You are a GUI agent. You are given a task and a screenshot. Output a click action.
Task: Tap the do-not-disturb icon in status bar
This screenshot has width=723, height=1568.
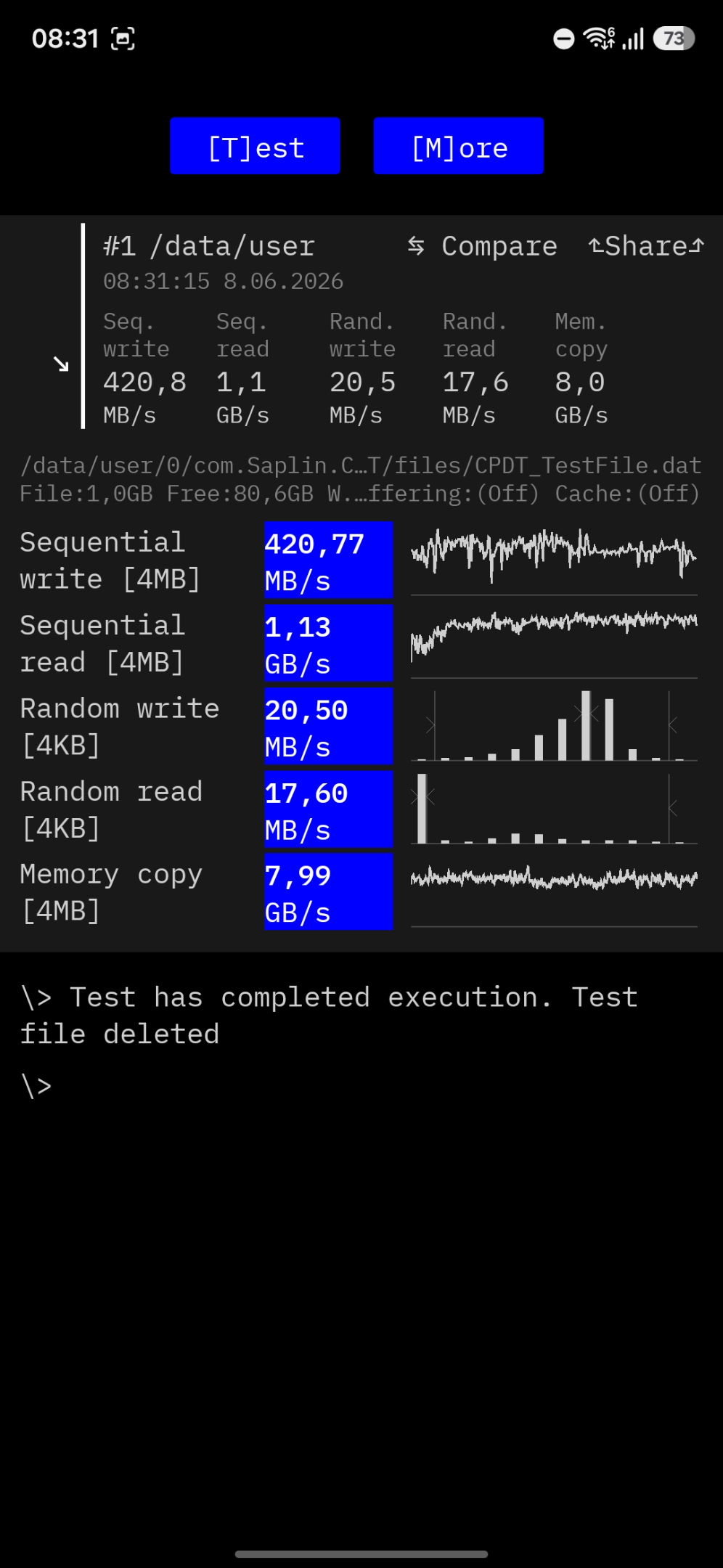[563, 38]
